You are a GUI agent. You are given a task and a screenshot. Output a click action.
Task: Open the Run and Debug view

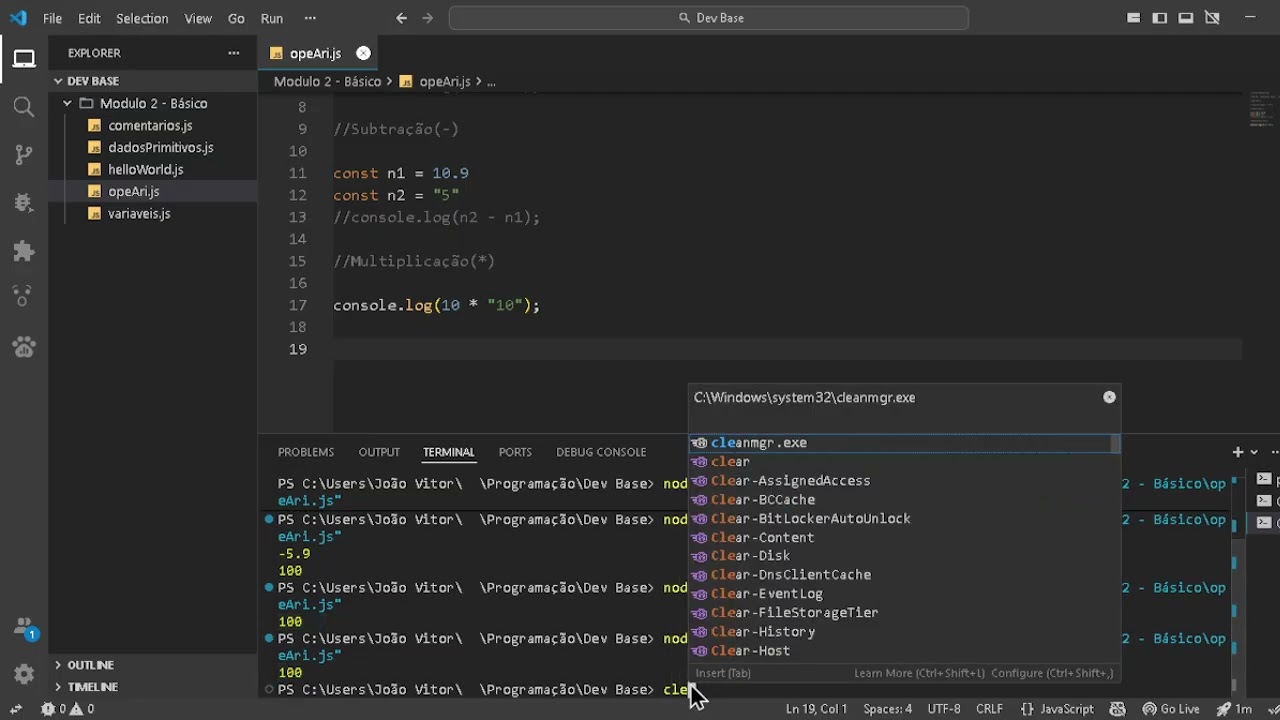click(24, 202)
